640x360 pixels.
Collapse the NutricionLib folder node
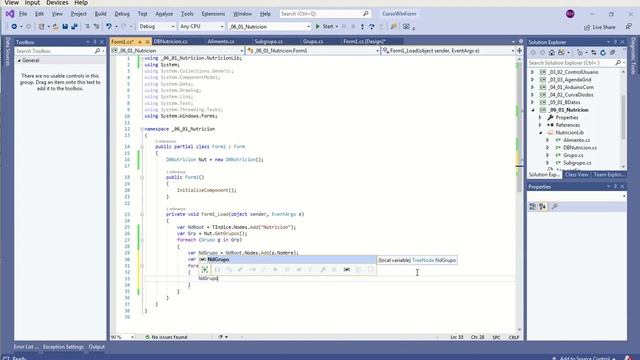coord(540,133)
